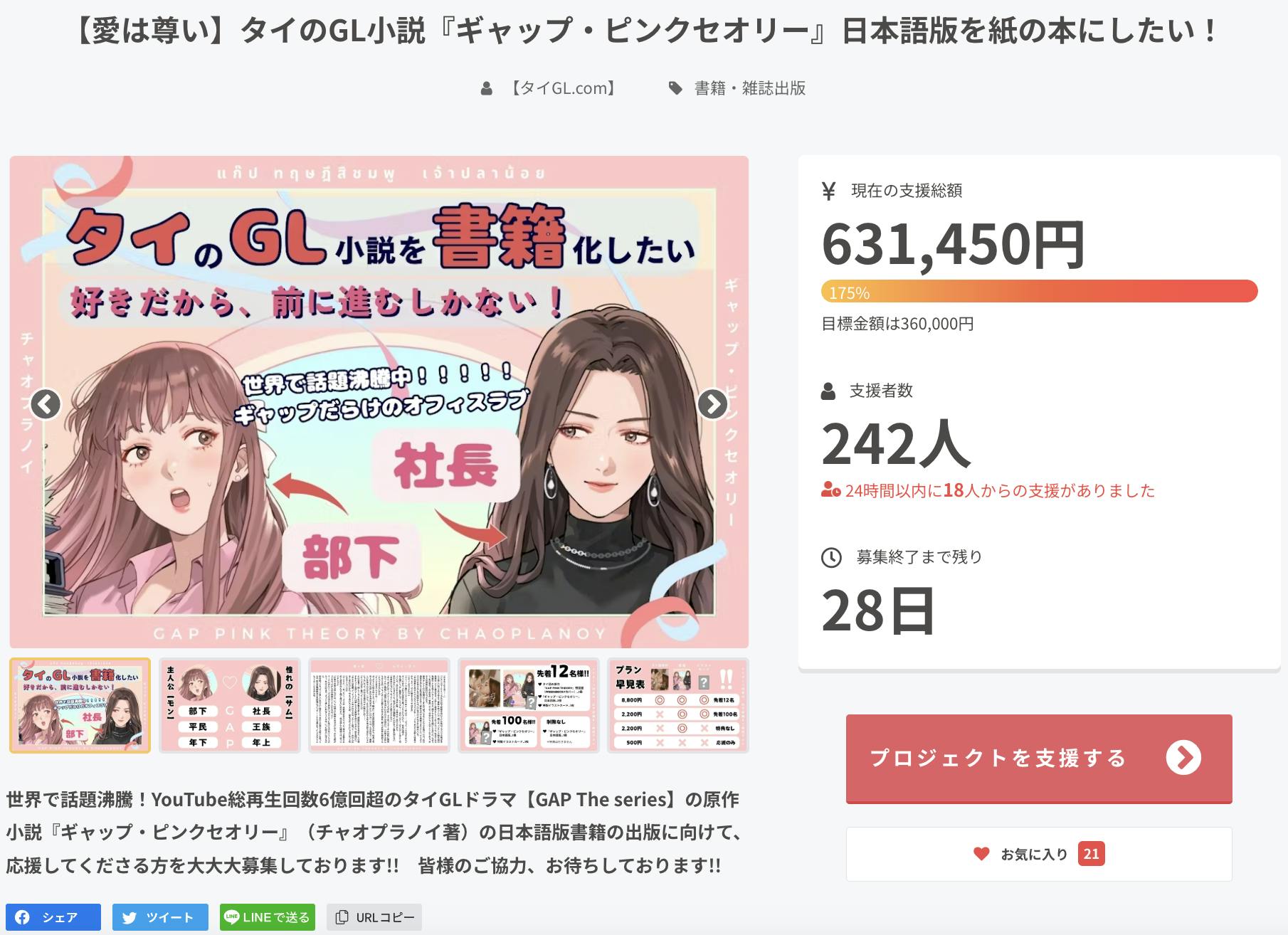Advance to the next carousel image arrow
Screen dimensions: 1288x935
point(712,404)
